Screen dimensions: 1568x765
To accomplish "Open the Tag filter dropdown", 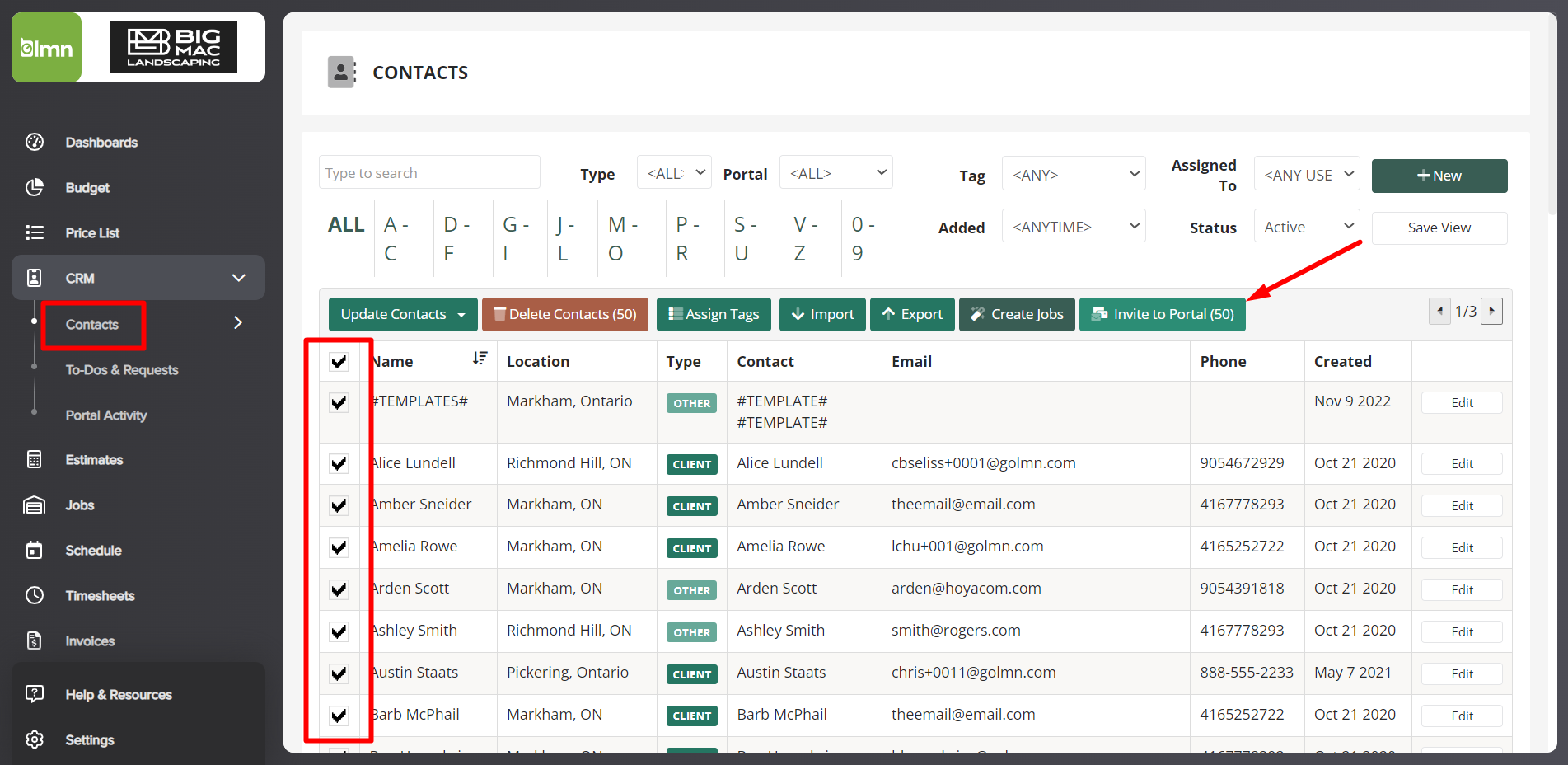I will pyautogui.click(x=1074, y=174).
